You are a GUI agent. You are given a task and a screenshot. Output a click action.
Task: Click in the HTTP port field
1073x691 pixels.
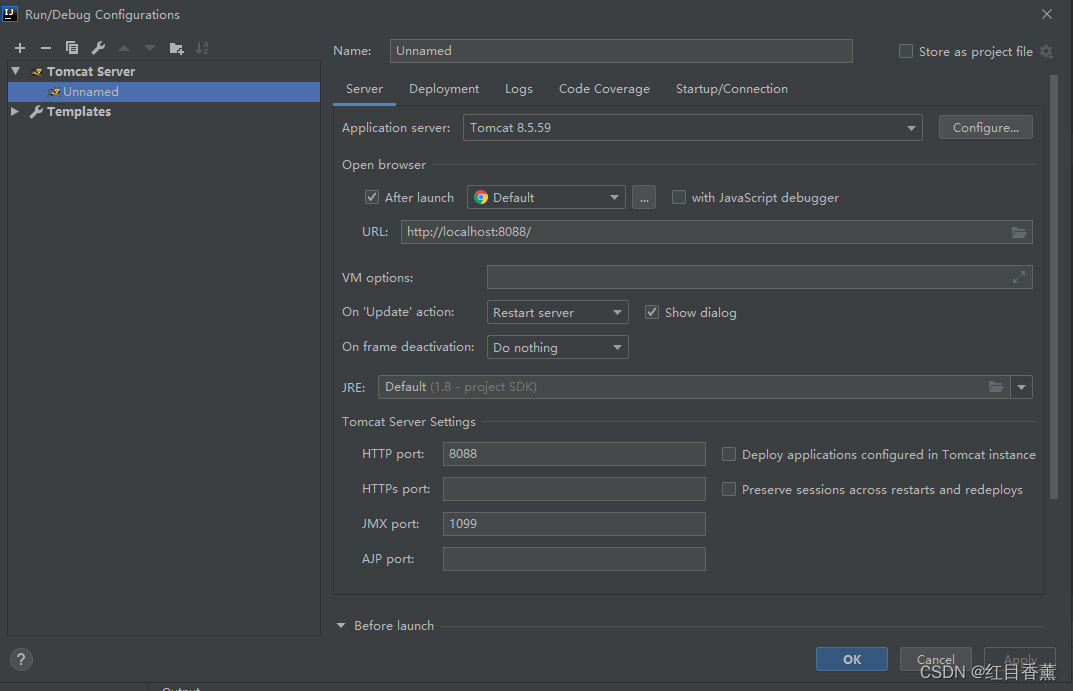574,454
